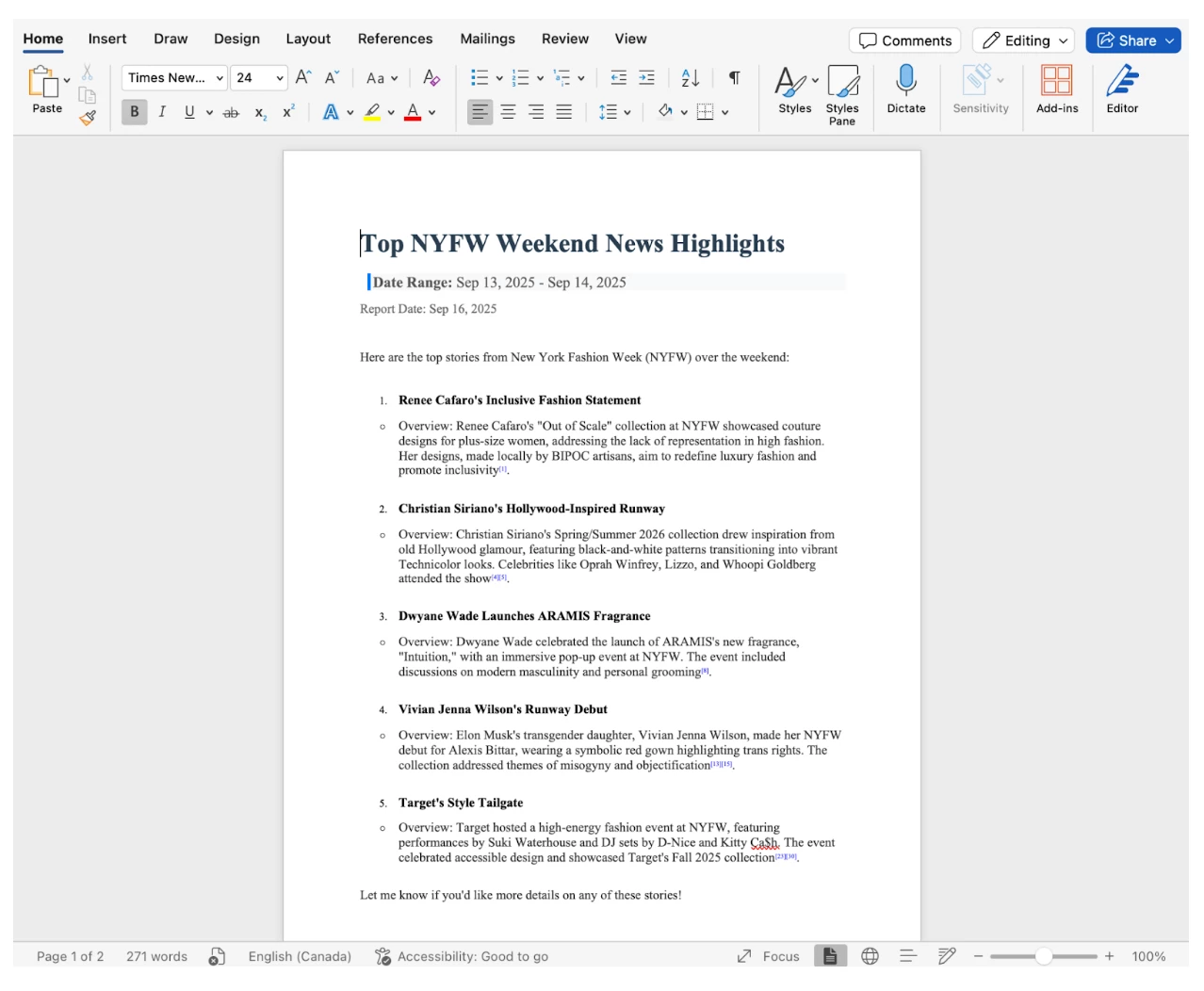Image resolution: width=1204 pixels, height=991 pixels.
Task: Open the Editor pane
Action: click(x=1122, y=89)
